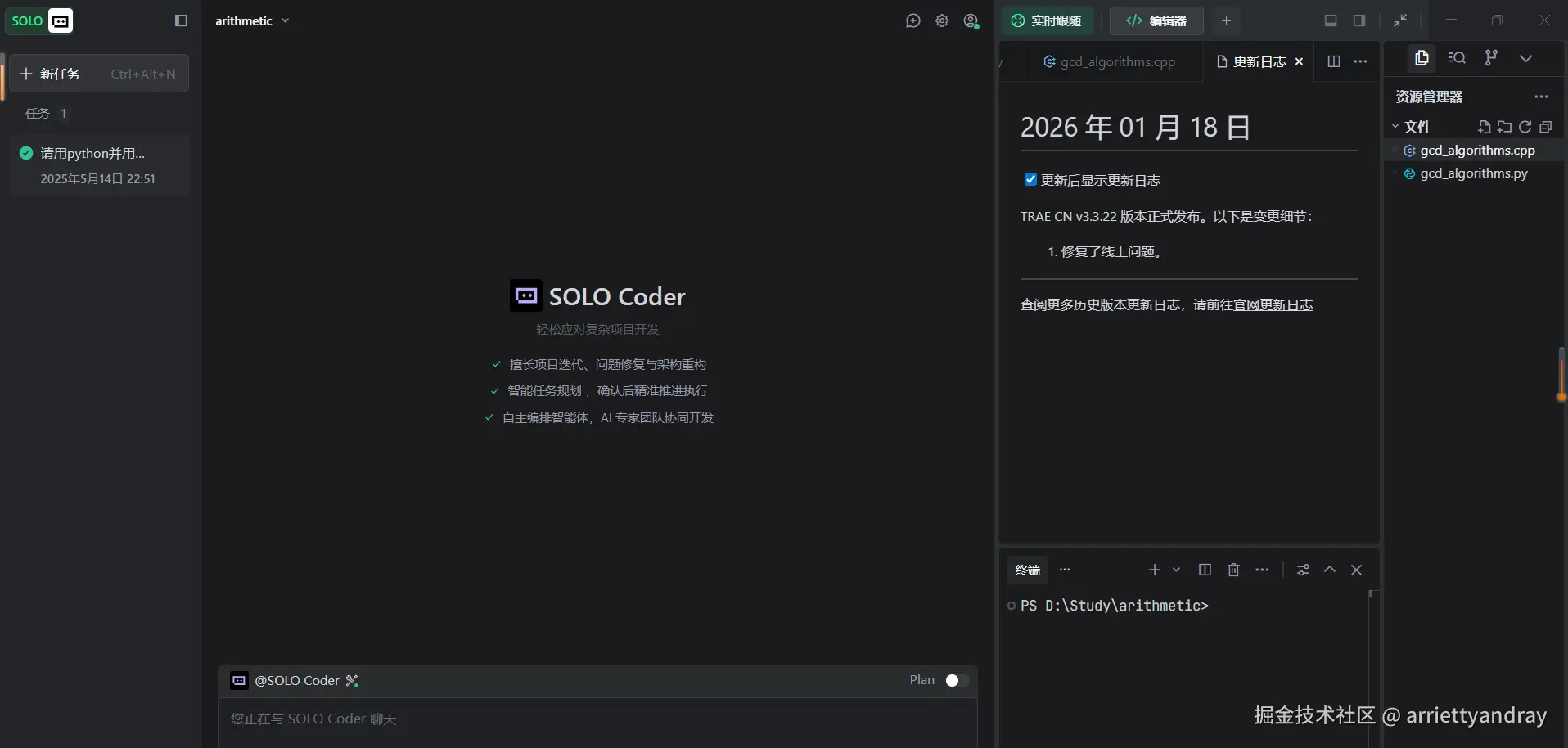Open the agent tools icon beside @SOLO Coder
This screenshot has height=748, width=1568.
click(x=353, y=681)
